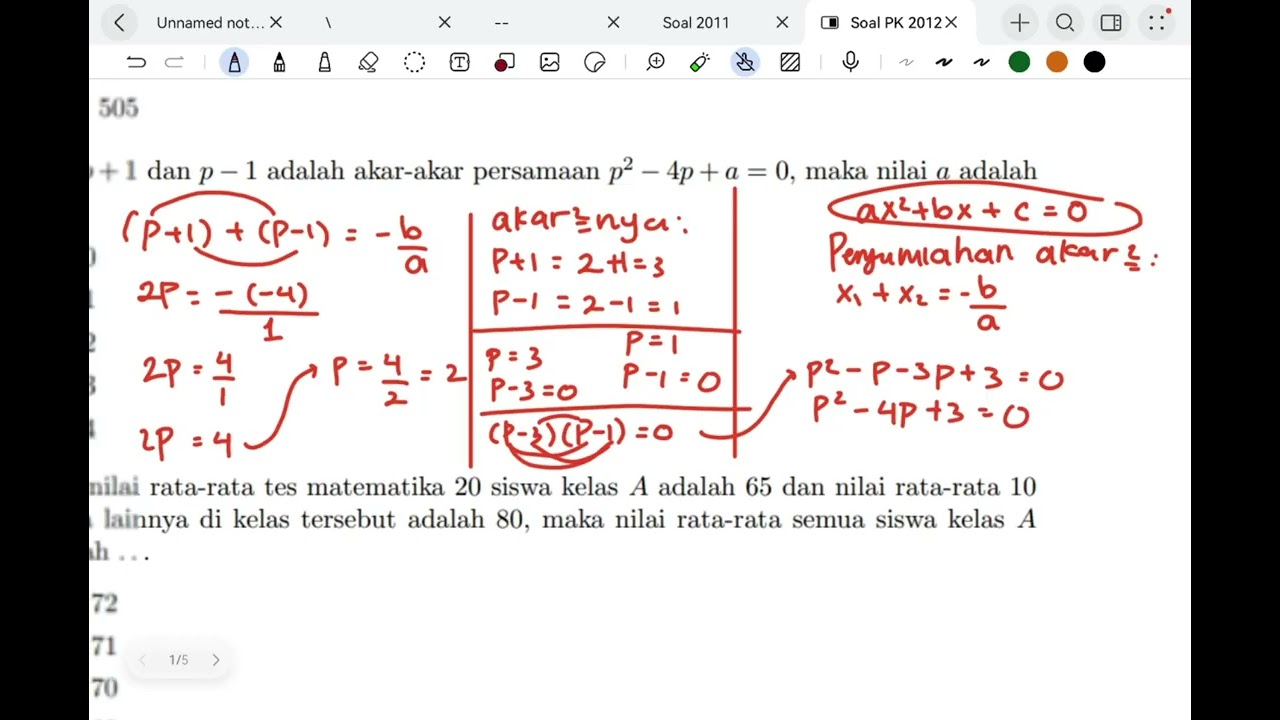This screenshot has height=720, width=1280.
Task: Go back with the left arrow
Action: coord(119,22)
